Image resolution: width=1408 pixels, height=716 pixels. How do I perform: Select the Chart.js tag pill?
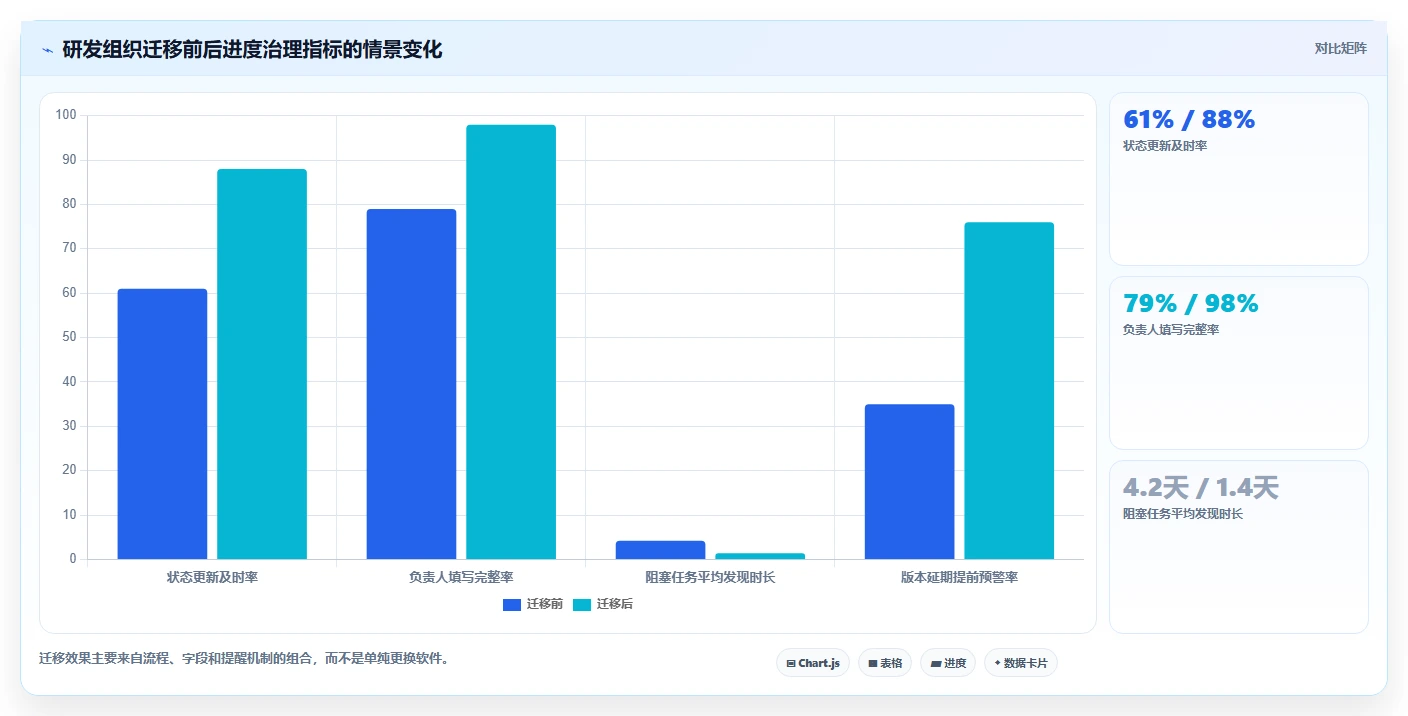tap(813, 663)
